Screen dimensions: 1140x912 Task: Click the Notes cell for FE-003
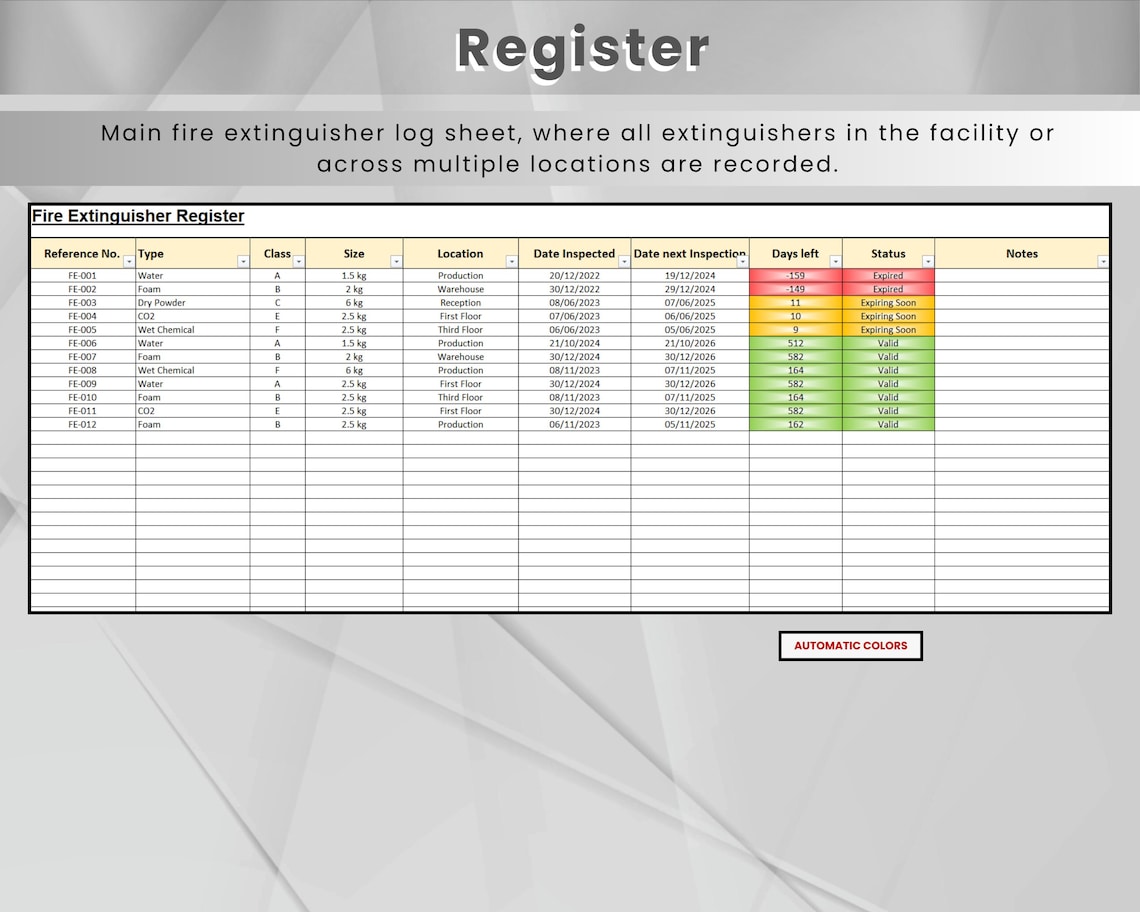tap(1021, 302)
